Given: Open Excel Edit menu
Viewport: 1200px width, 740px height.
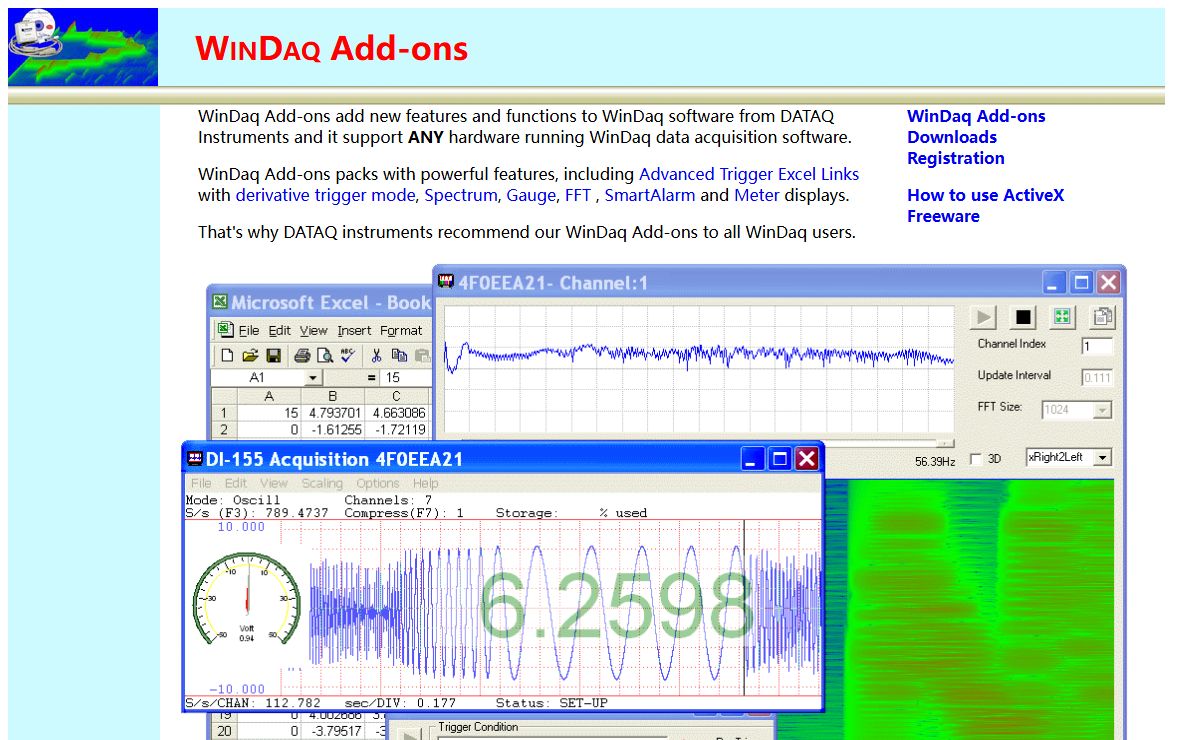Looking at the screenshot, I should [x=280, y=330].
